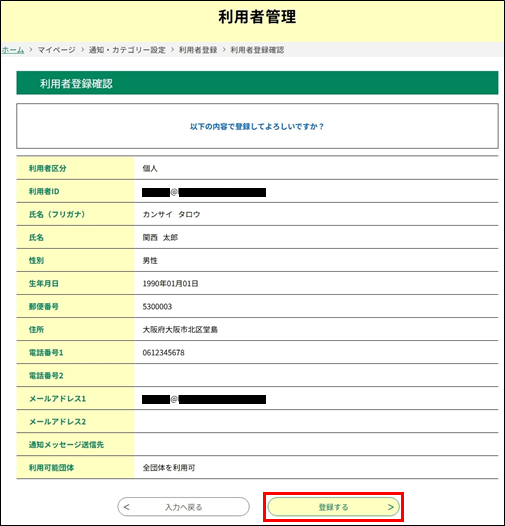Screen dimensions: 505x526
Task: Click the furigana value カンサイ タロウ
Action: click(171, 214)
